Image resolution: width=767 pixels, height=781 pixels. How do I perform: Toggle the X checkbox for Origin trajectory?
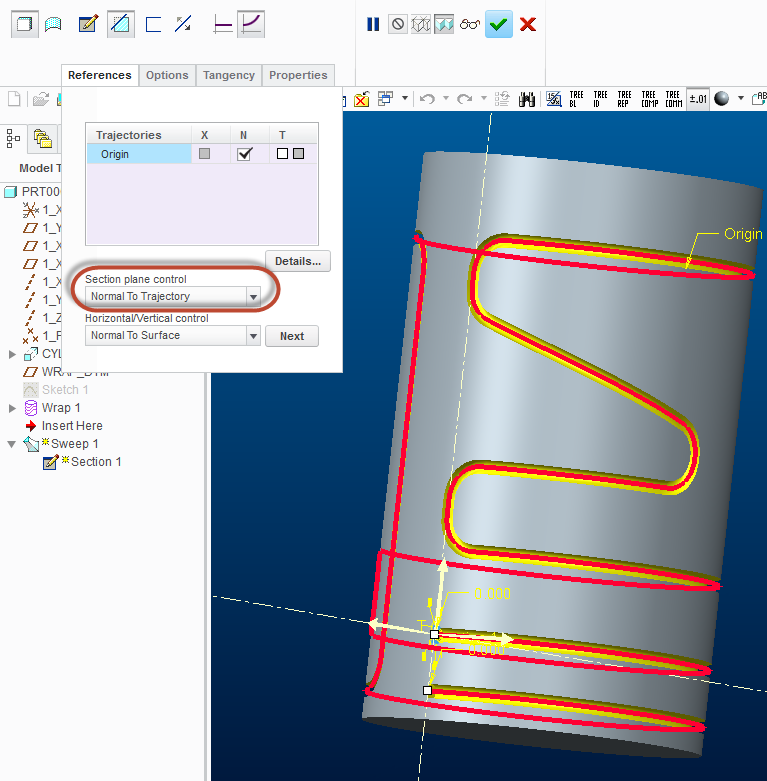coord(204,153)
